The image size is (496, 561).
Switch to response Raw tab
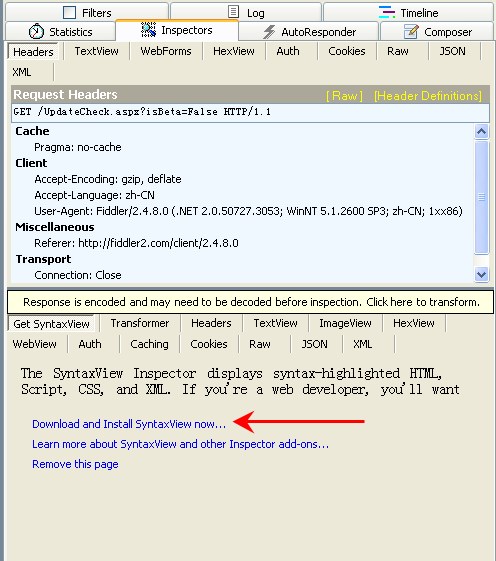point(260,344)
